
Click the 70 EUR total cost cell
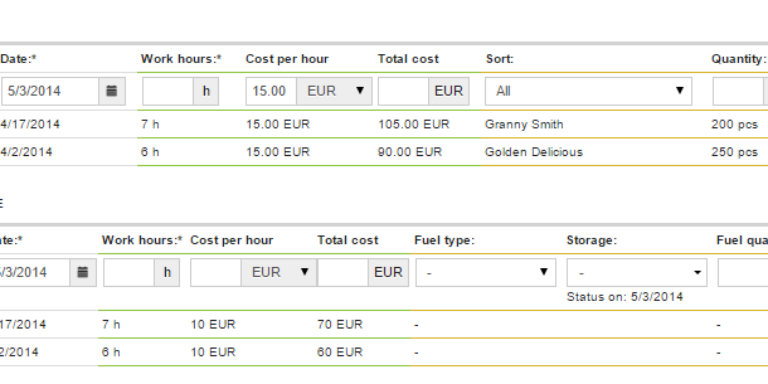[x=340, y=324]
